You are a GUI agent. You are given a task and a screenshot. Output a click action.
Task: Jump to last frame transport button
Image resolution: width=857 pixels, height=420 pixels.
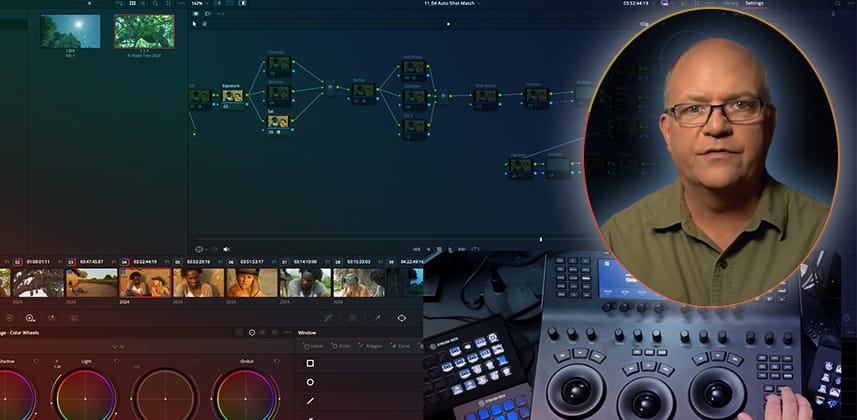click(x=462, y=249)
